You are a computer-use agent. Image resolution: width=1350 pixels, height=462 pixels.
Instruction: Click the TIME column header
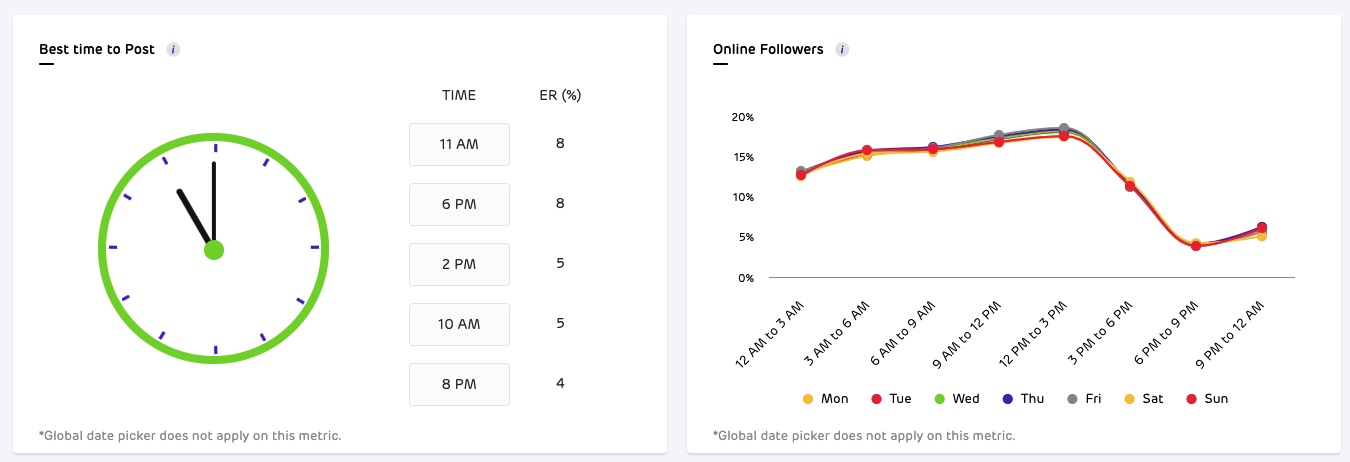click(x=459, y=96)
